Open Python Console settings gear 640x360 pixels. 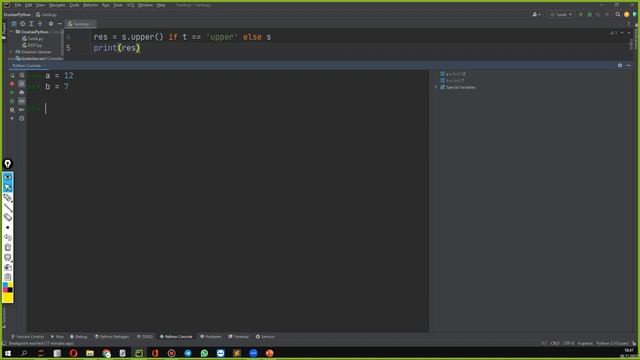click(620, 65)
